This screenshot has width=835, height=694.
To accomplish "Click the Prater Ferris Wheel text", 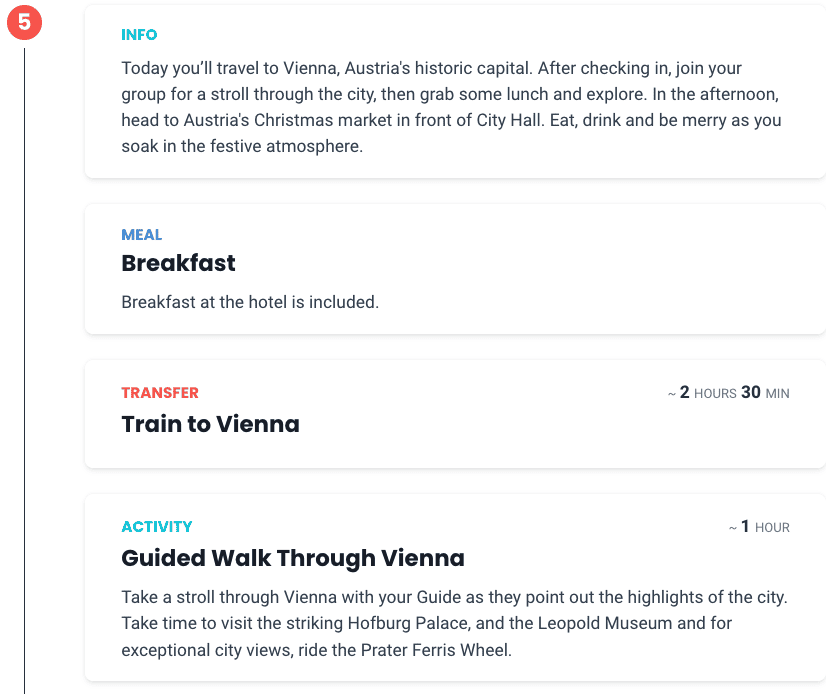I will (436, 650).
